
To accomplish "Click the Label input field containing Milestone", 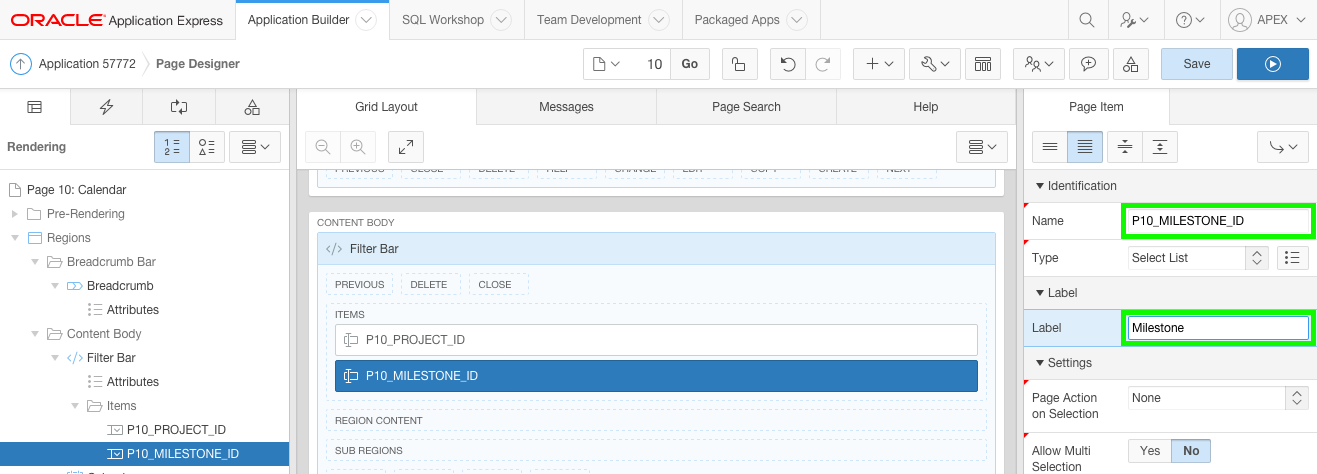I will tap(1218, 328).
